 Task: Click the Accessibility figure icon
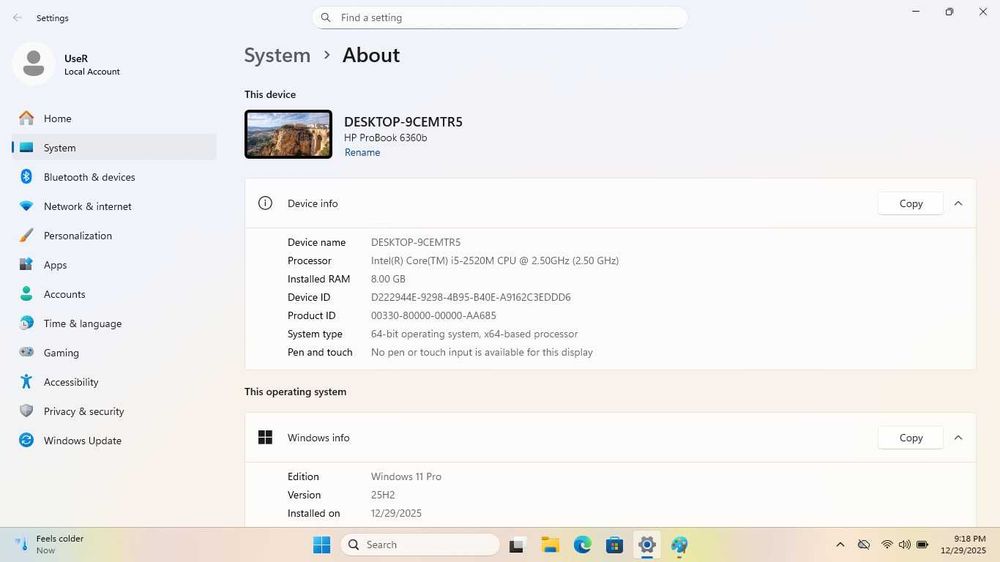coord(26,381)
